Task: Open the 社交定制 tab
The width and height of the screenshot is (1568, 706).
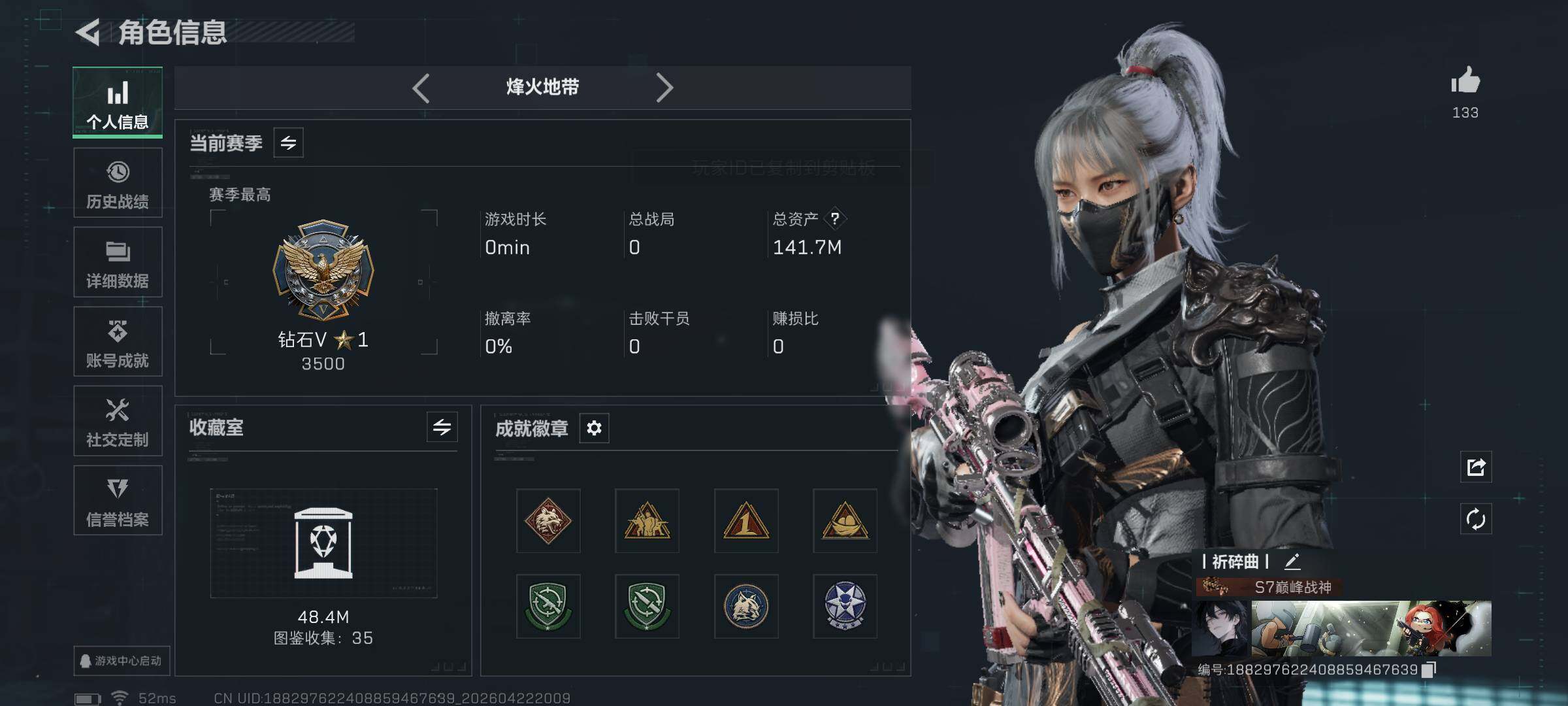Action: [x=118, y=421]
